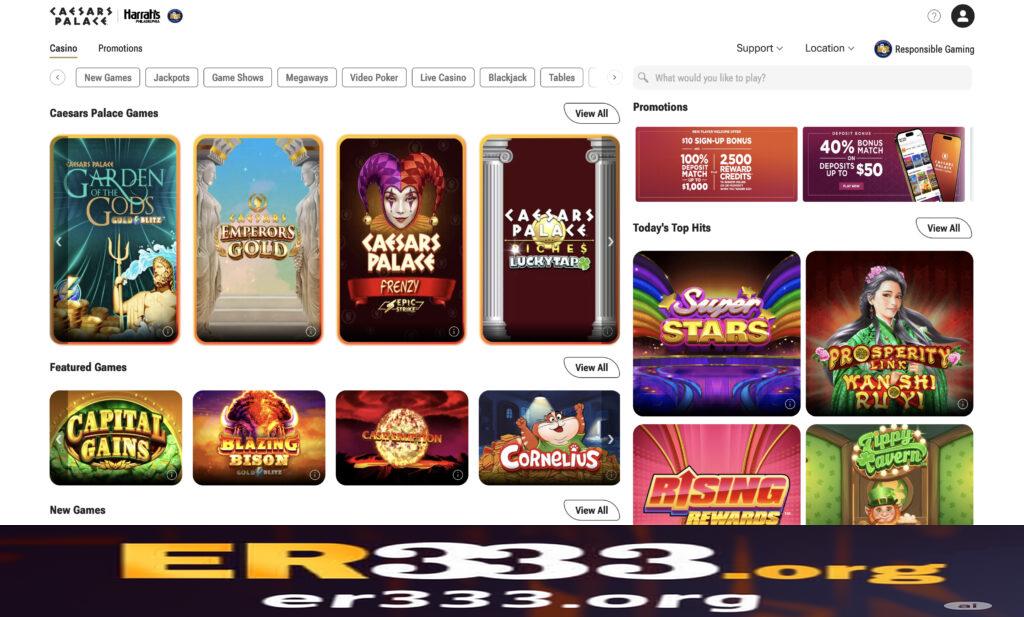Image resolution: width=1024 pixels, height=617 pixels.
Task: Advance Featured Games carousel with right chevron
Action: click(611, 439)
